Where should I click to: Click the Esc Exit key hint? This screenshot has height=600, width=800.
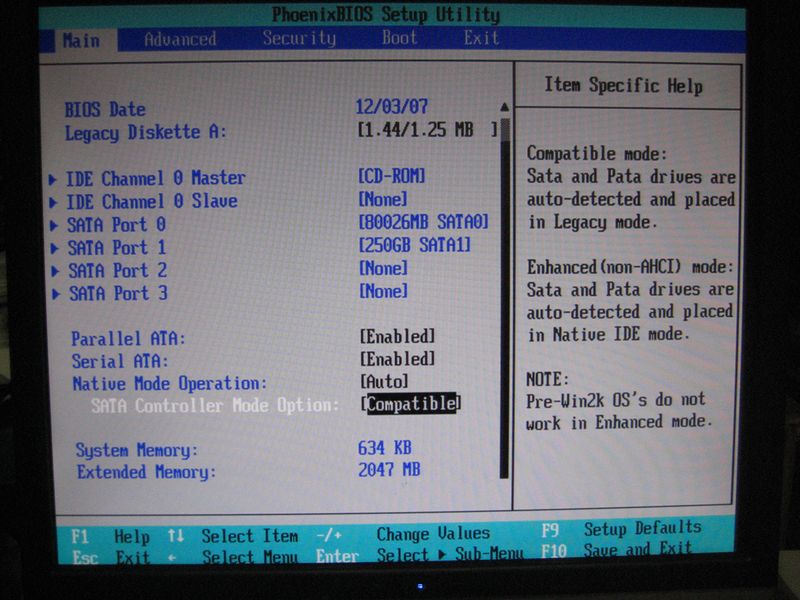pos(111,557)
